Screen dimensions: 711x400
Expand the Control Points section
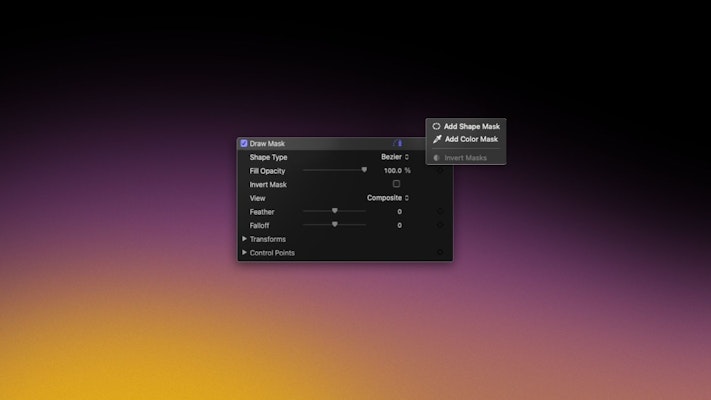pyautogui.click(x=244, y=252)
